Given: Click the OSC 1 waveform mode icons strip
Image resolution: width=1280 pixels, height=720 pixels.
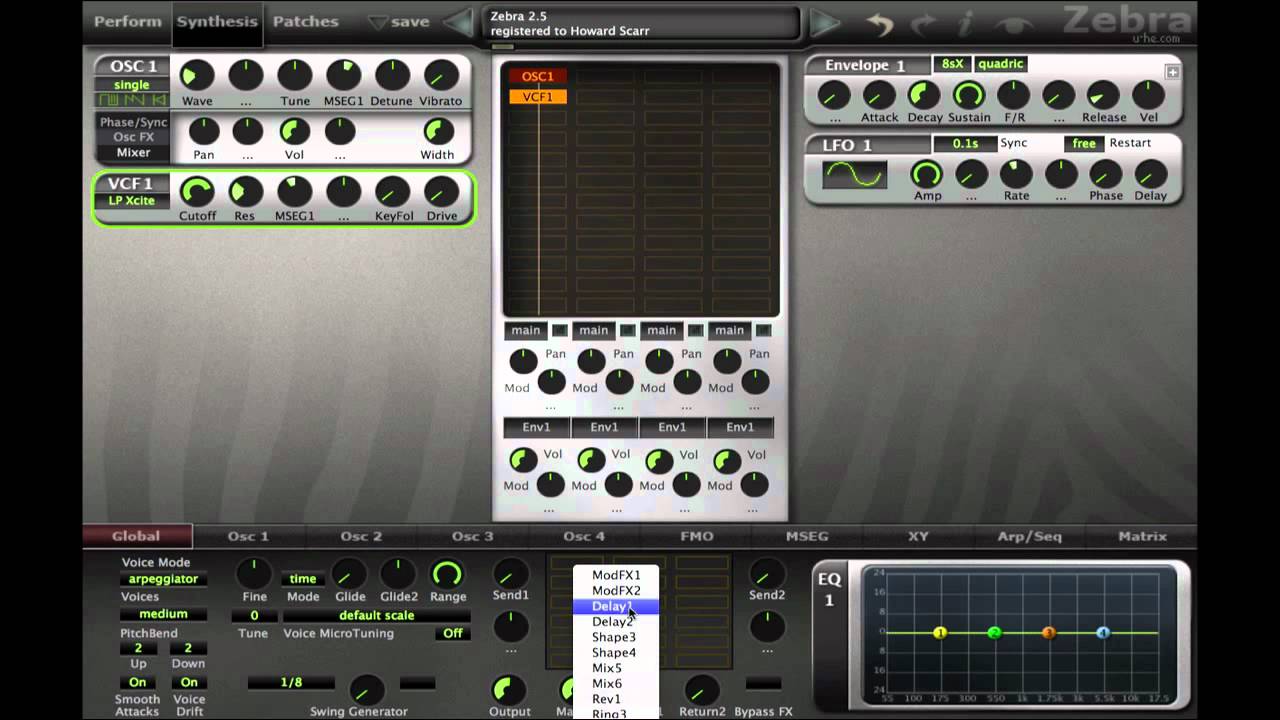Looking at the screenshot, I should pyautogui.click(x=132, y=100).
